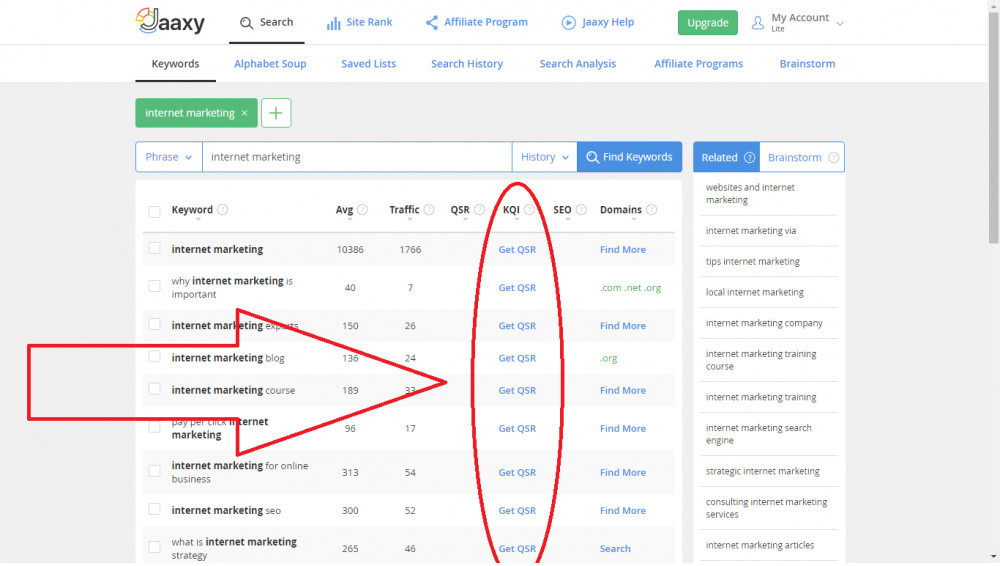Click the magnifier icon next to Search
The width and height of the screenshot is (1000, 566).
click(246, 23)
